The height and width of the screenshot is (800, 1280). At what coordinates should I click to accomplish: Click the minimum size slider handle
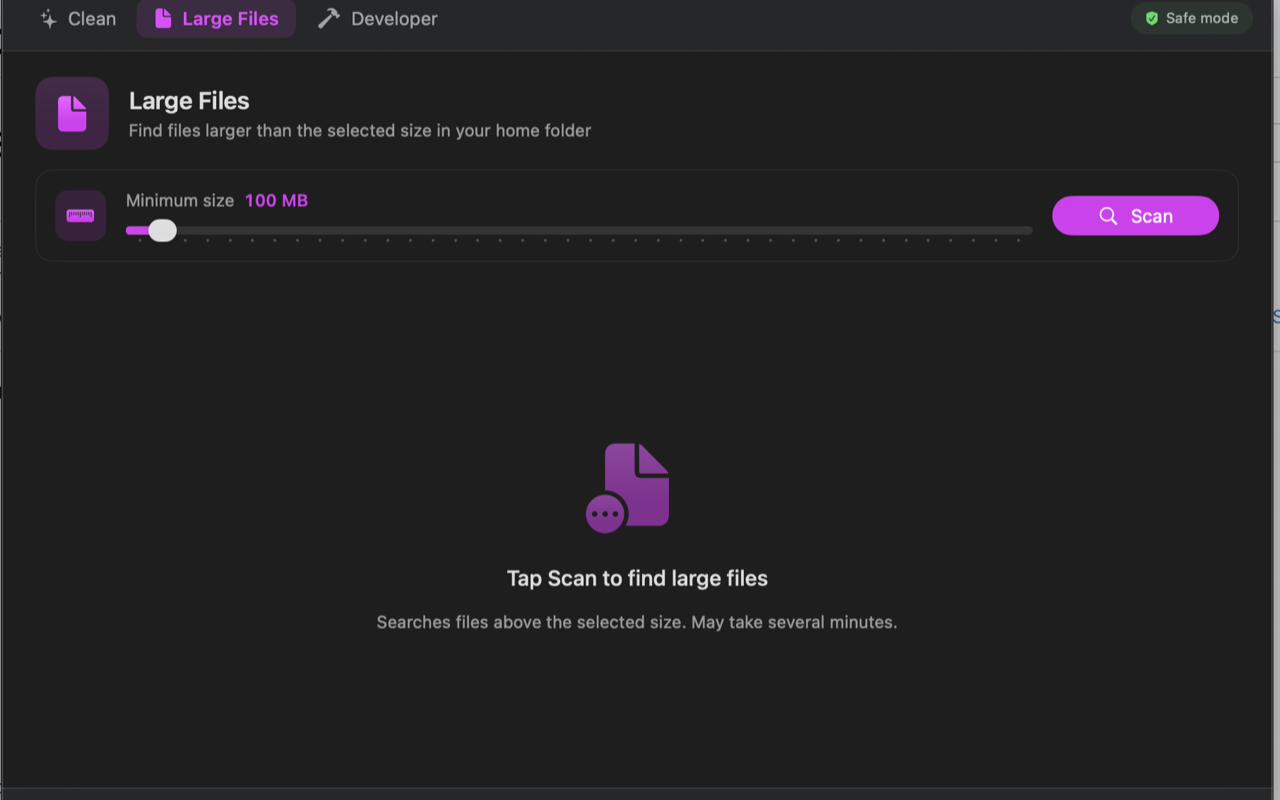tap(162, 231)
